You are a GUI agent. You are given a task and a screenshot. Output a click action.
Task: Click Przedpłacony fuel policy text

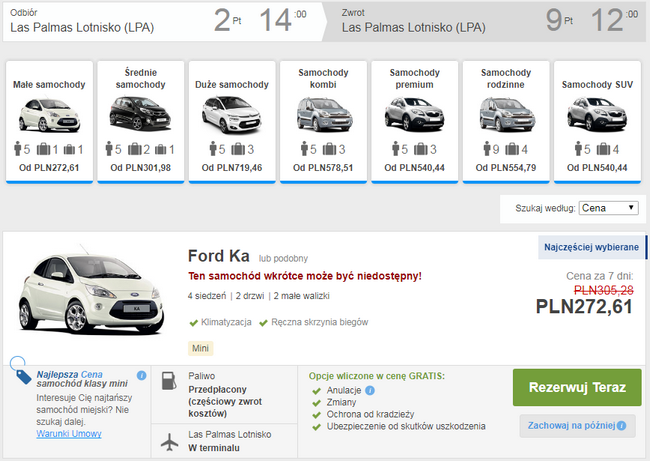(225, 401)
